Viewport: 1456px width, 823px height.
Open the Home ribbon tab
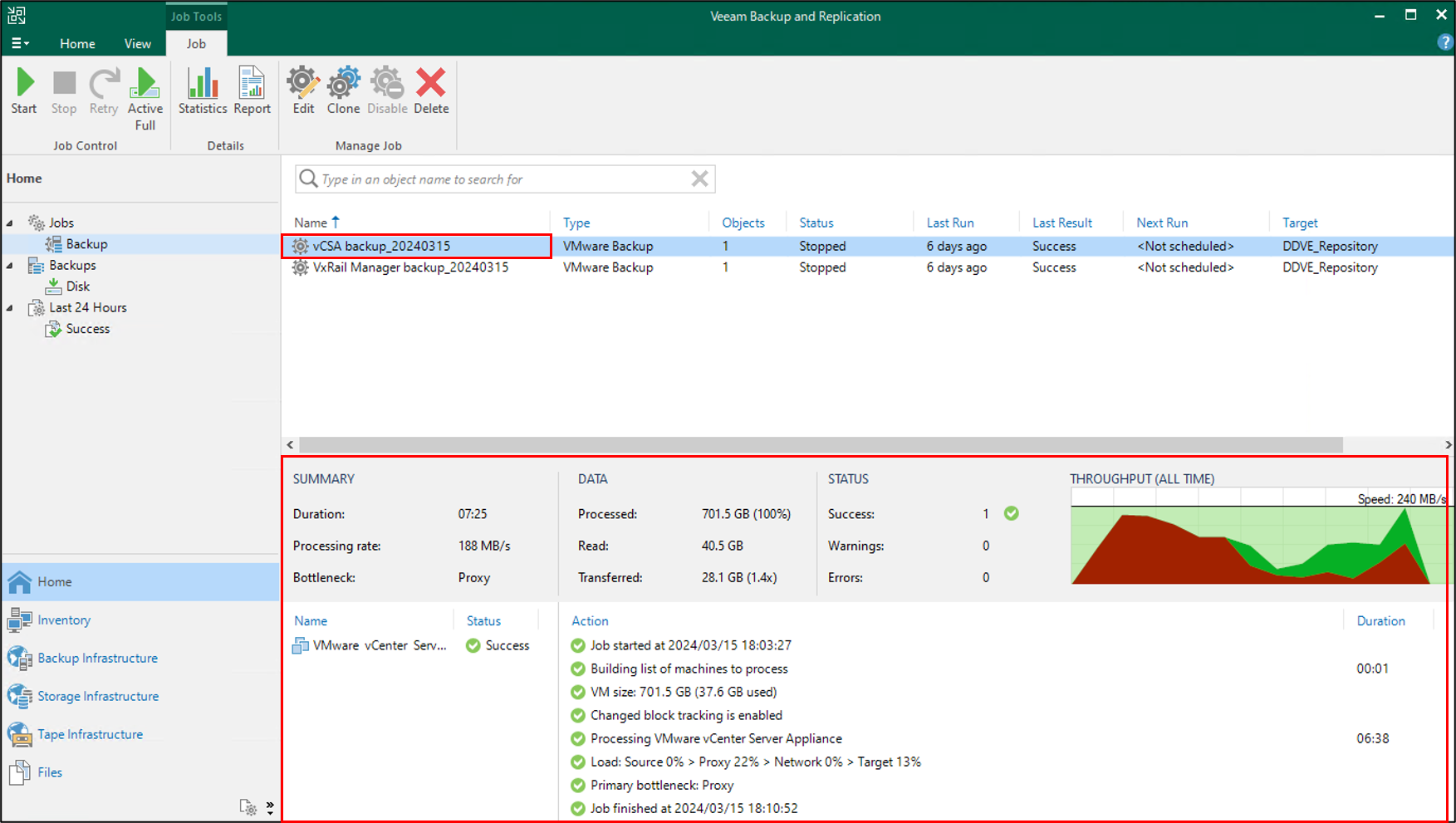(x=77, y=43)
